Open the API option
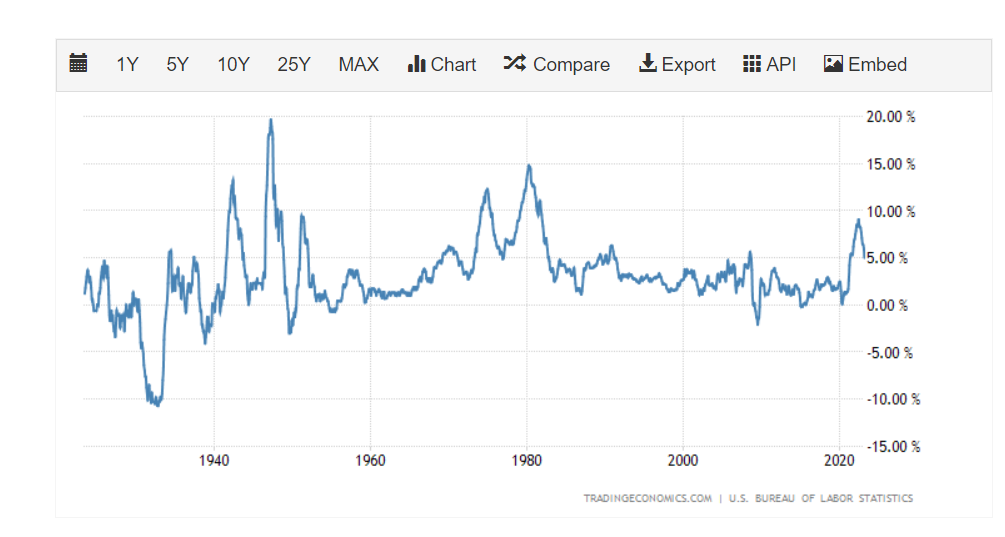Image resolution: width=1005 pixels, height=537 pixels. [x=781, y=65]
